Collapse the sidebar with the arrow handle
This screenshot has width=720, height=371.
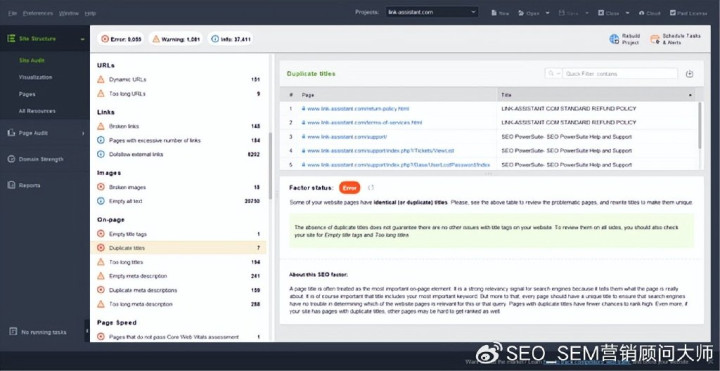coord(87,331)
